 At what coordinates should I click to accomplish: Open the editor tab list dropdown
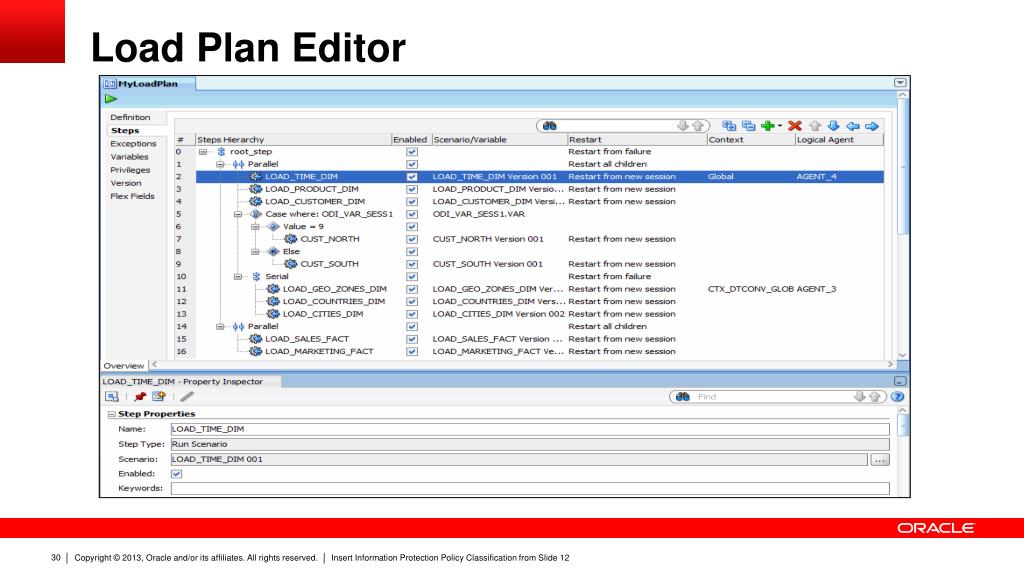point(900,83)
